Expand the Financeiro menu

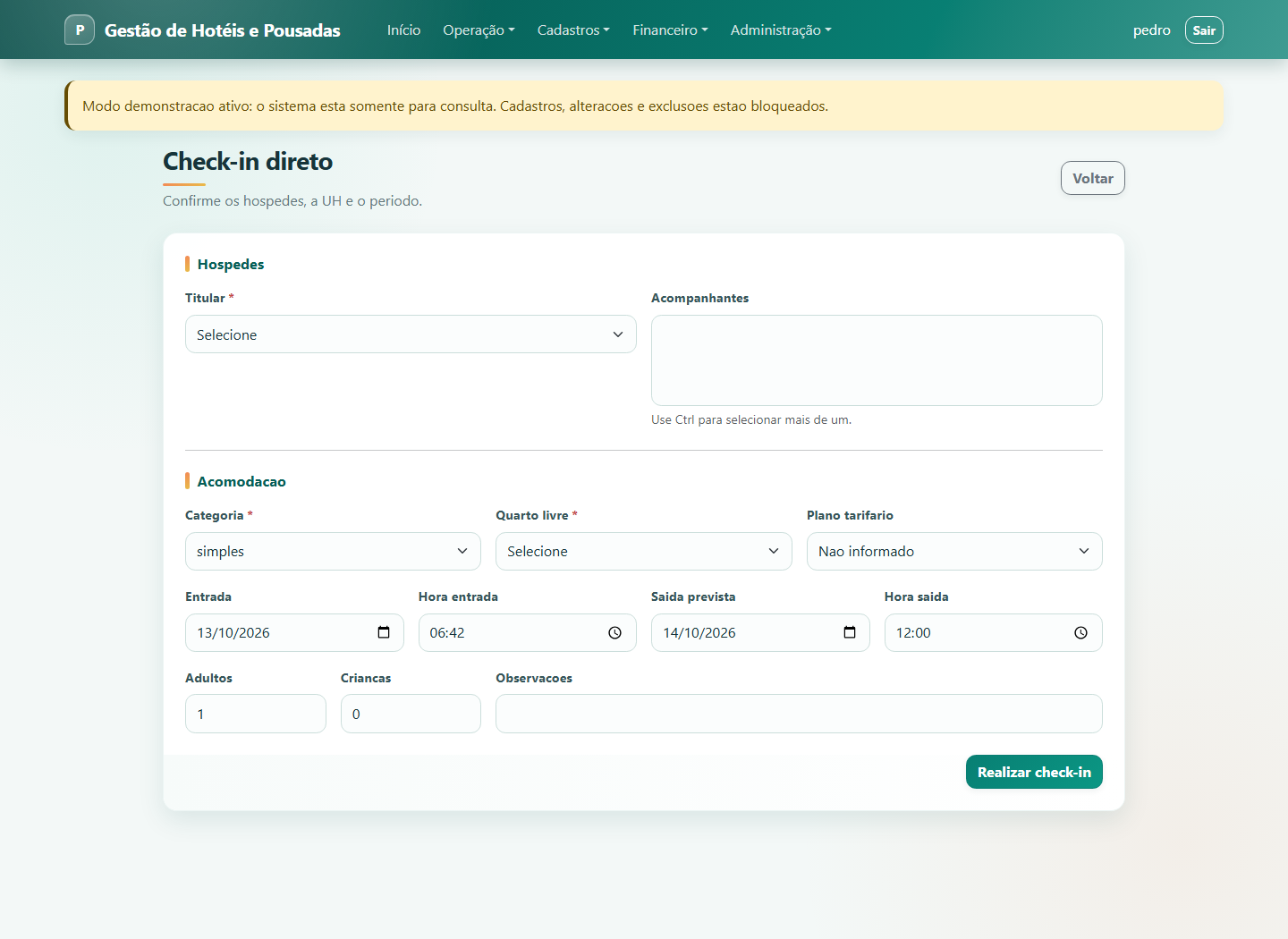(x=670, y=30)
